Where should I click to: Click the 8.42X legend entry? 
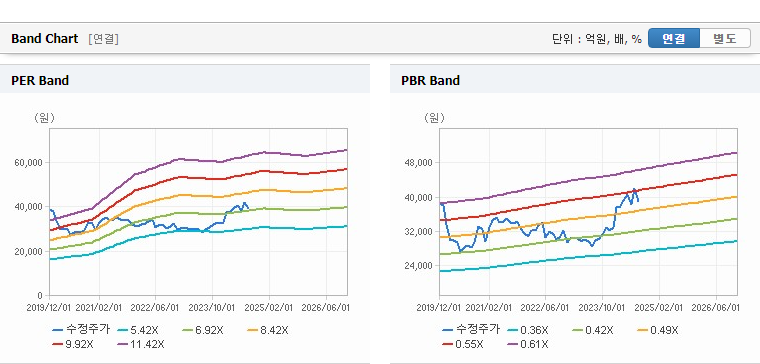tap(268, 330)
